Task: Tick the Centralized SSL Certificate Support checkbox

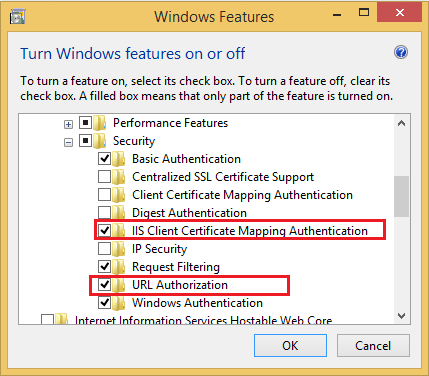Action: (x=104, y=177)
